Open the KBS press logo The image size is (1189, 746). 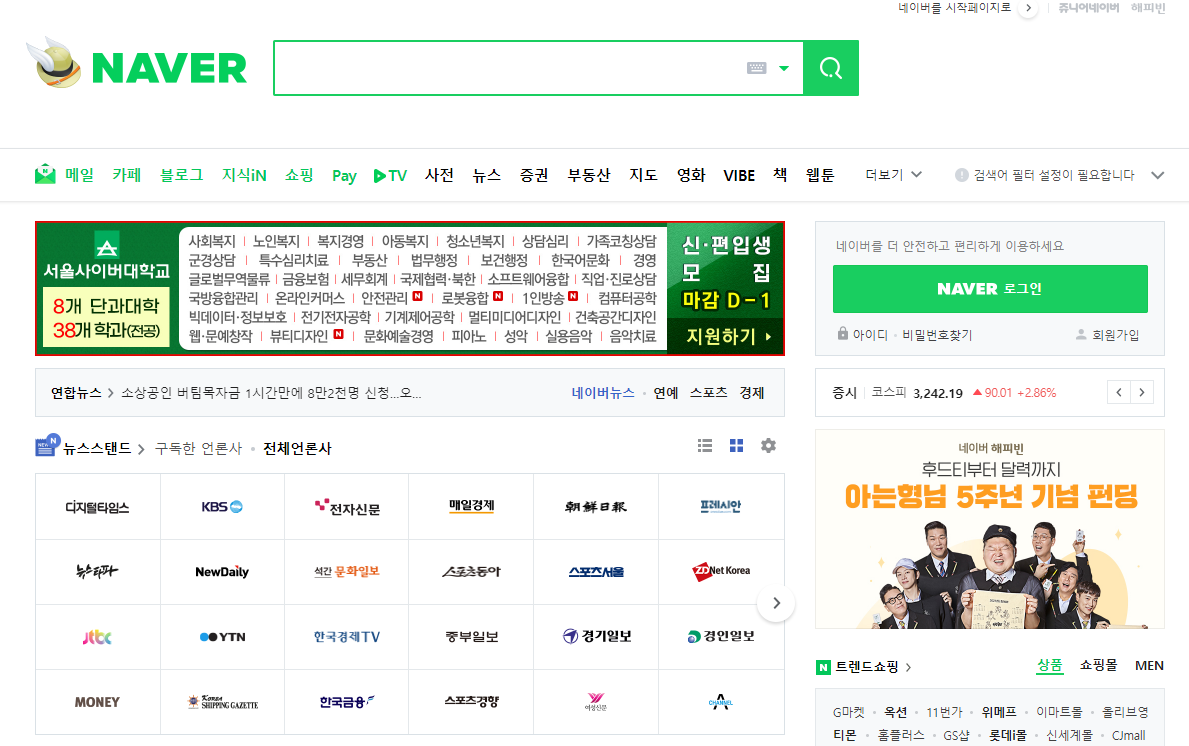[x=222, y=506]
